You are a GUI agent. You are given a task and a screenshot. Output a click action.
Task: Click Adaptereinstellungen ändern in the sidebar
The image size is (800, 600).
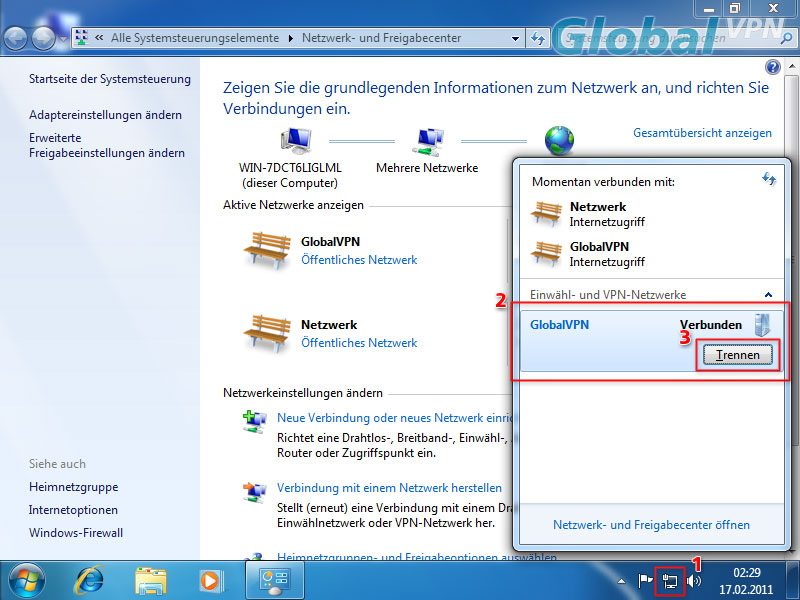[x=105, y=115]
